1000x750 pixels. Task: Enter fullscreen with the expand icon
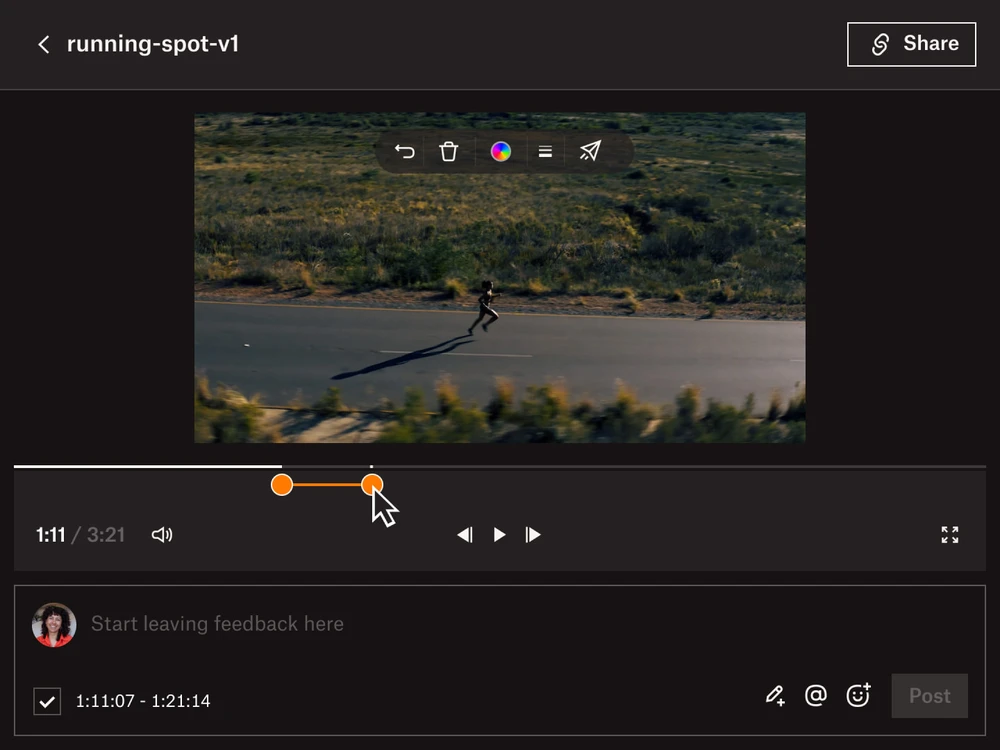(949, 535)
